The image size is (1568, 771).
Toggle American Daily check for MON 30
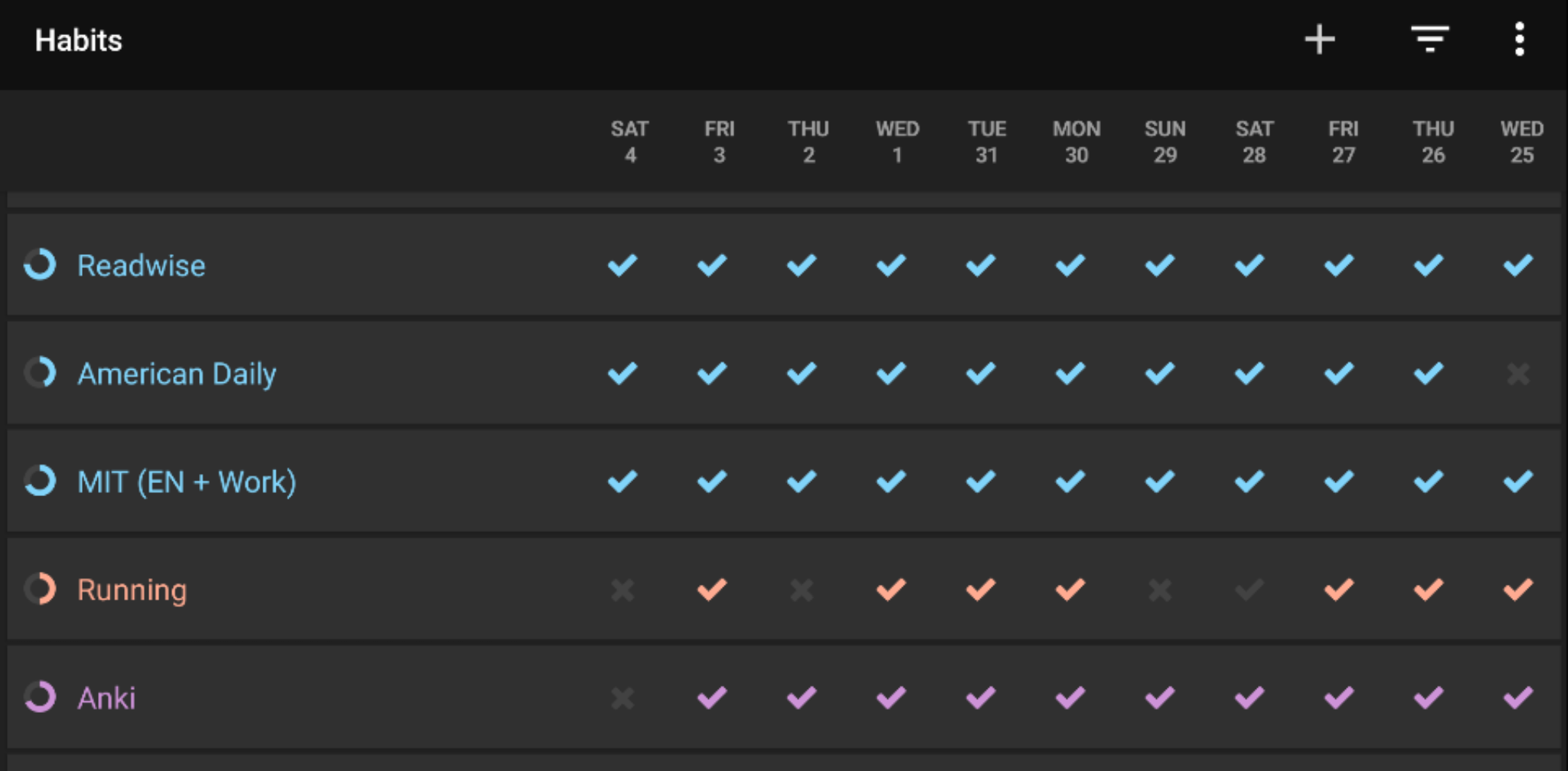(1070, 373)
